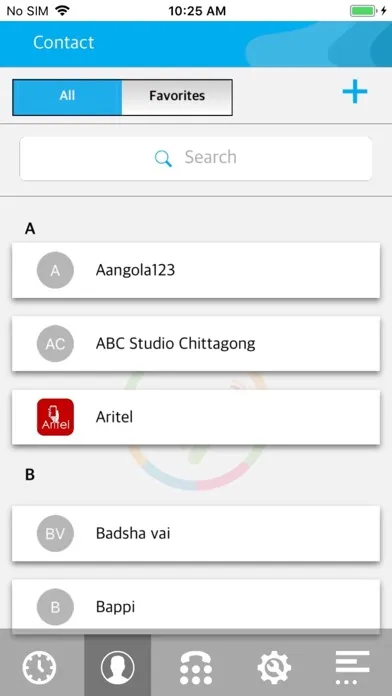Open the dial pad phone icon
This screenshot has width=392, height=696.
(196, 667)
